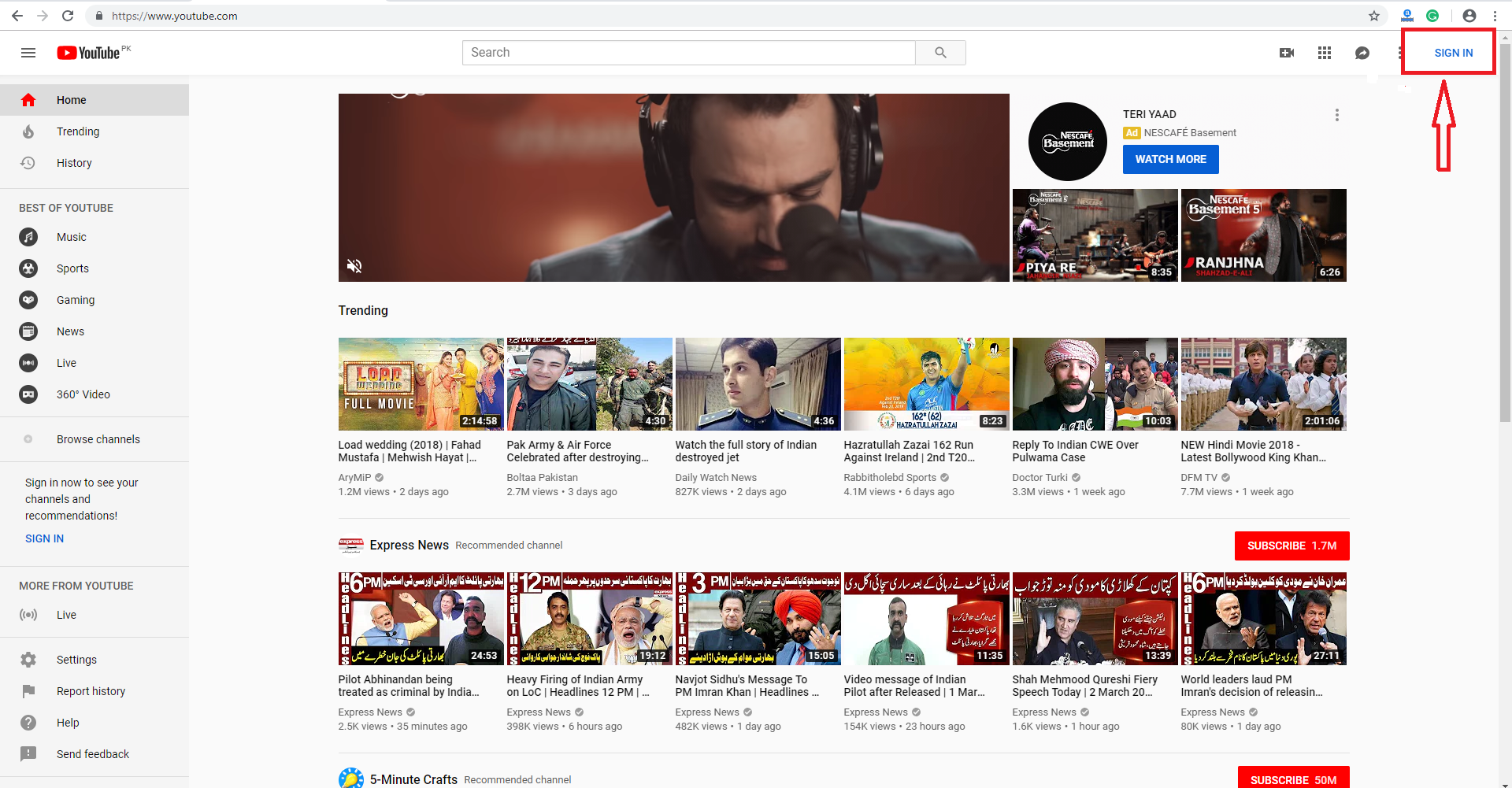Screen dimensions: 1512x788
Task: Unmute the featured ad video
Action: 354,266
